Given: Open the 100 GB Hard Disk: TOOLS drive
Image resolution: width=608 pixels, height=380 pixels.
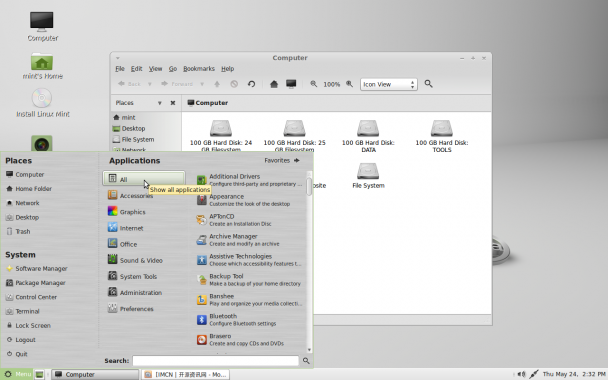Looking at the screenshot, I should (442, 136).
